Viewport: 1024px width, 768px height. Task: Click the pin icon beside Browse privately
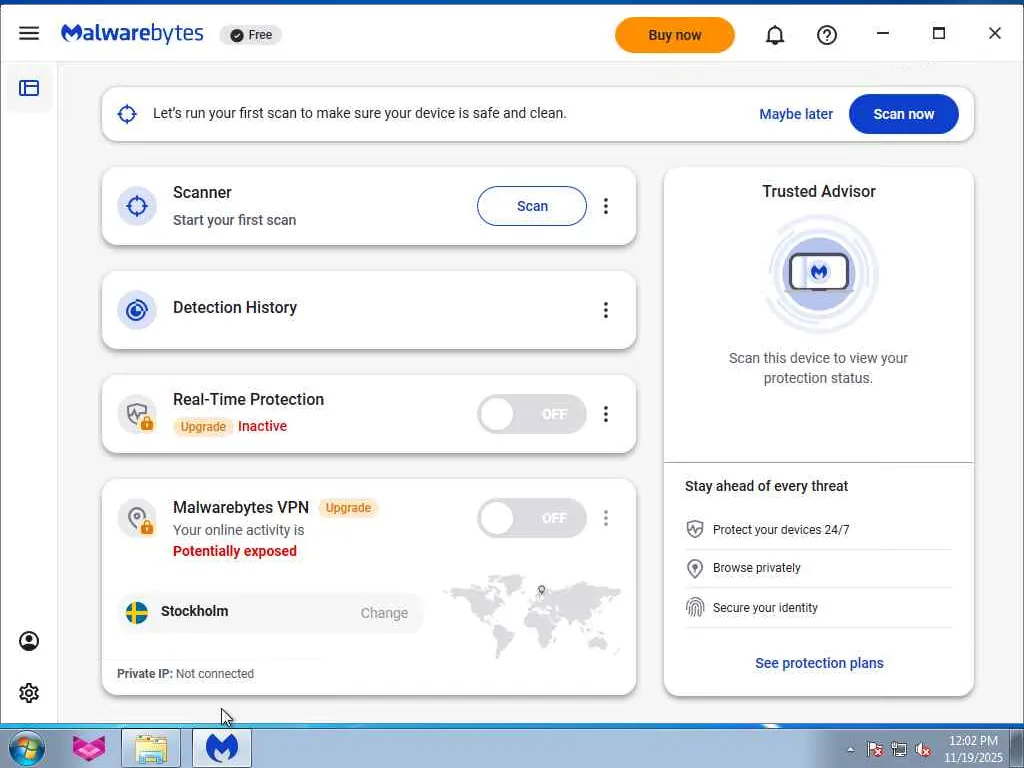(695, 568)
